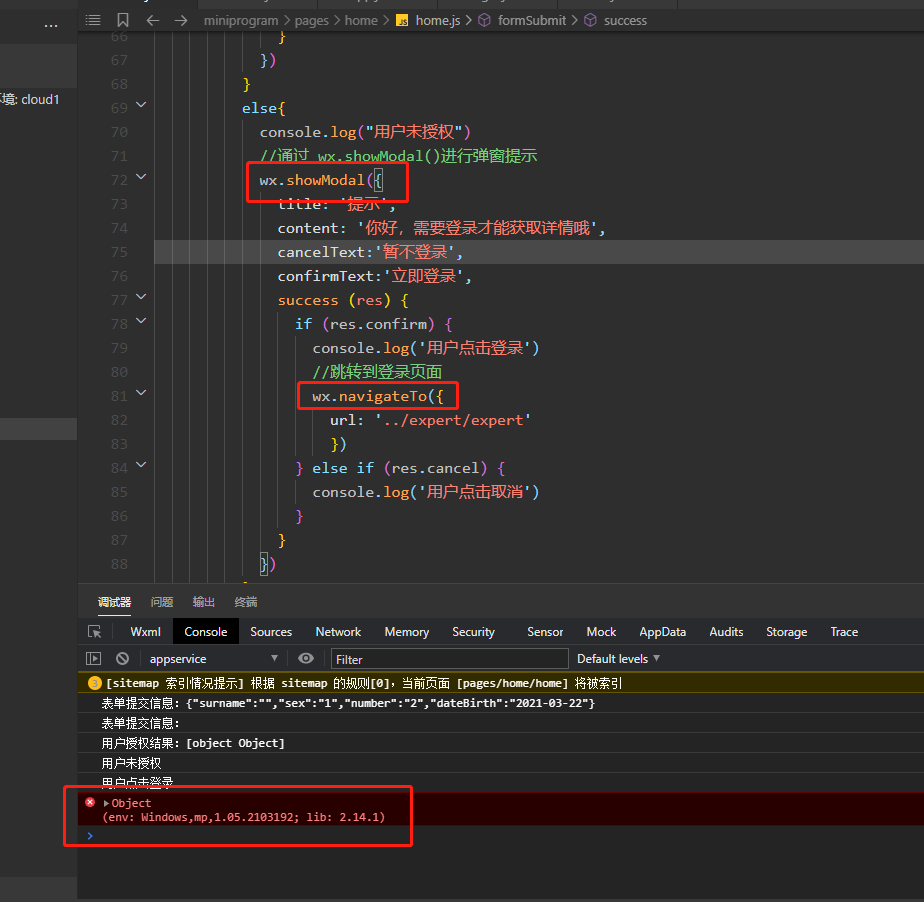The image size is (924, 902).
Task: Fold the wx.navigateTo block at line 81
Action: click(141, 393)
